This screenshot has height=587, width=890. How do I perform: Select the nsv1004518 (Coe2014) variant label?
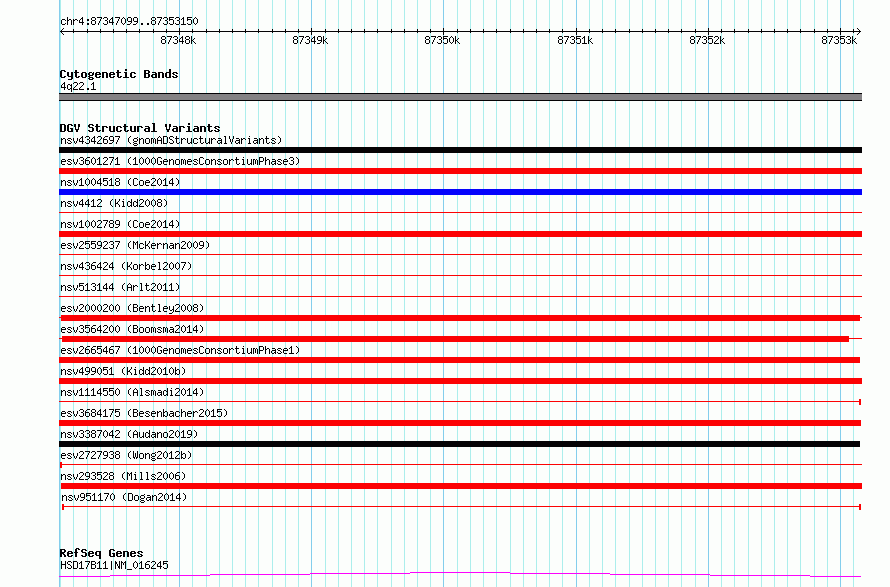point(120,182)
